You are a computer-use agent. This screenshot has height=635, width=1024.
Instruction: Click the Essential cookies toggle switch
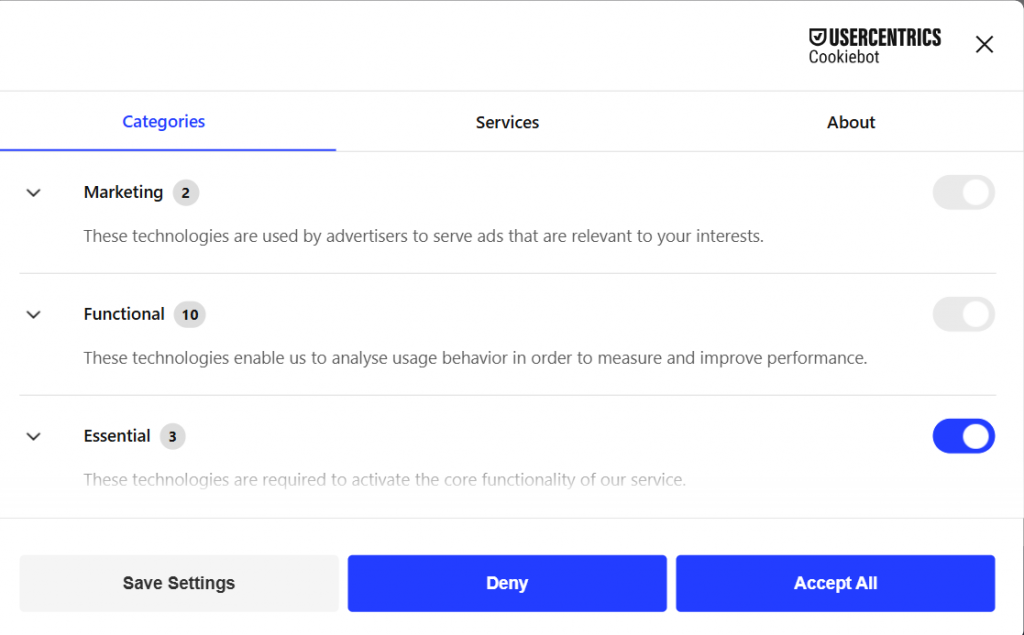coord(963,437)
